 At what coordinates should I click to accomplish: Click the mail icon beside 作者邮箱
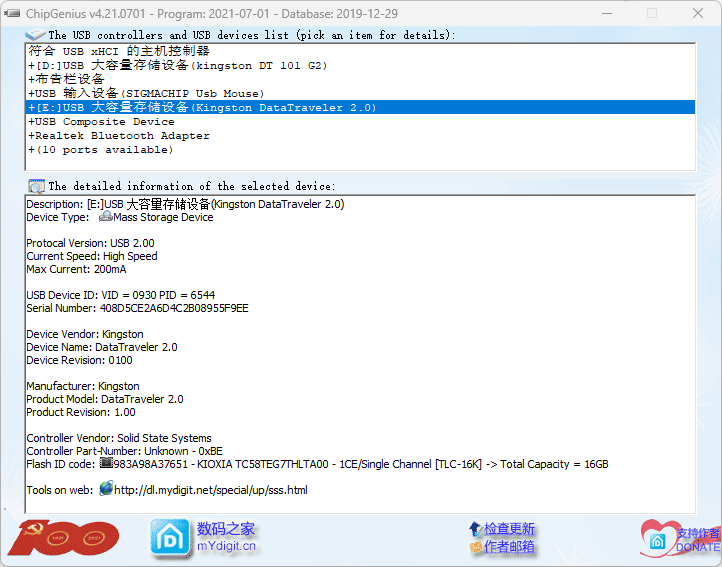pos(476,547)
